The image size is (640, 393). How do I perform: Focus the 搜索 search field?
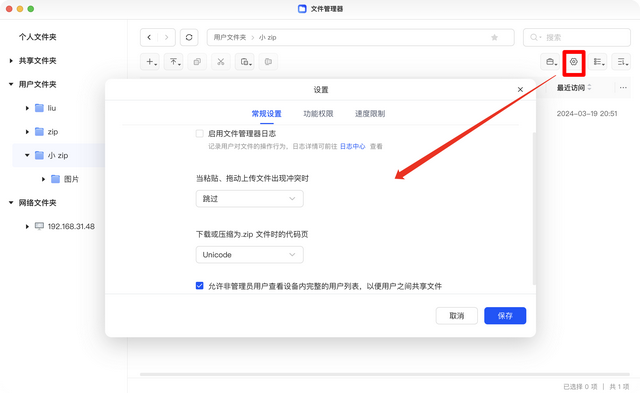577,38
